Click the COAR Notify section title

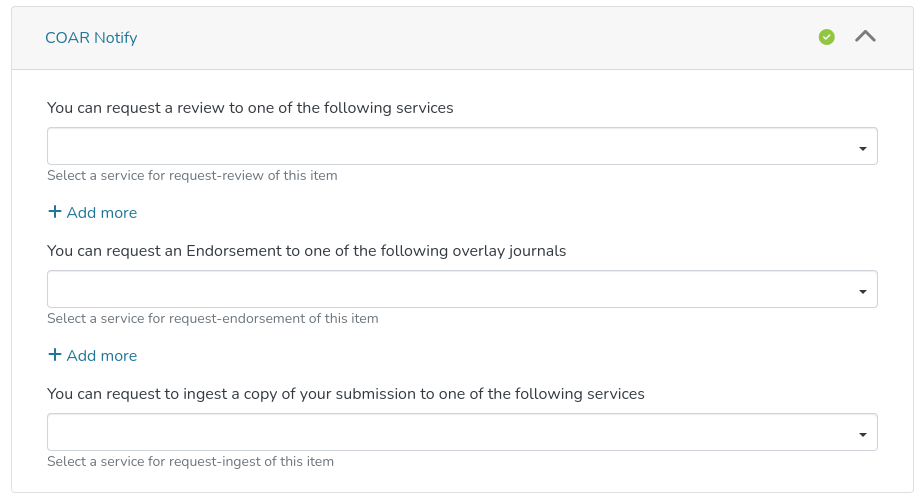click(91, 38)
